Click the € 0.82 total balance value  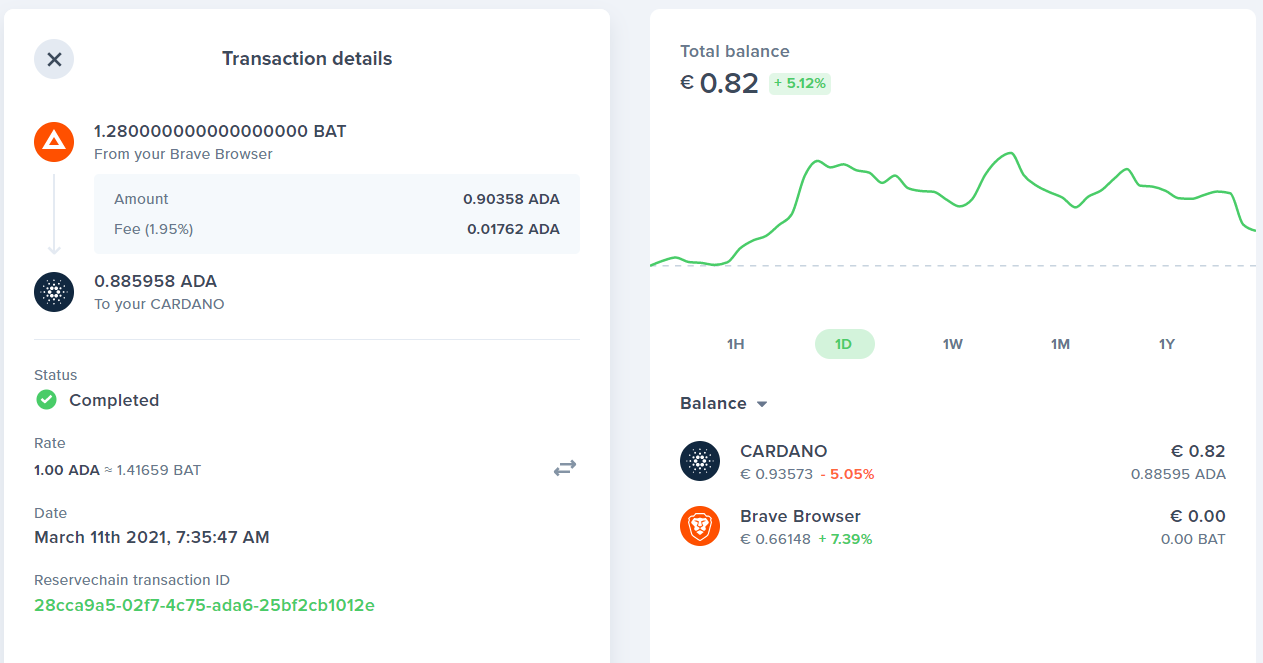point(719,83)
